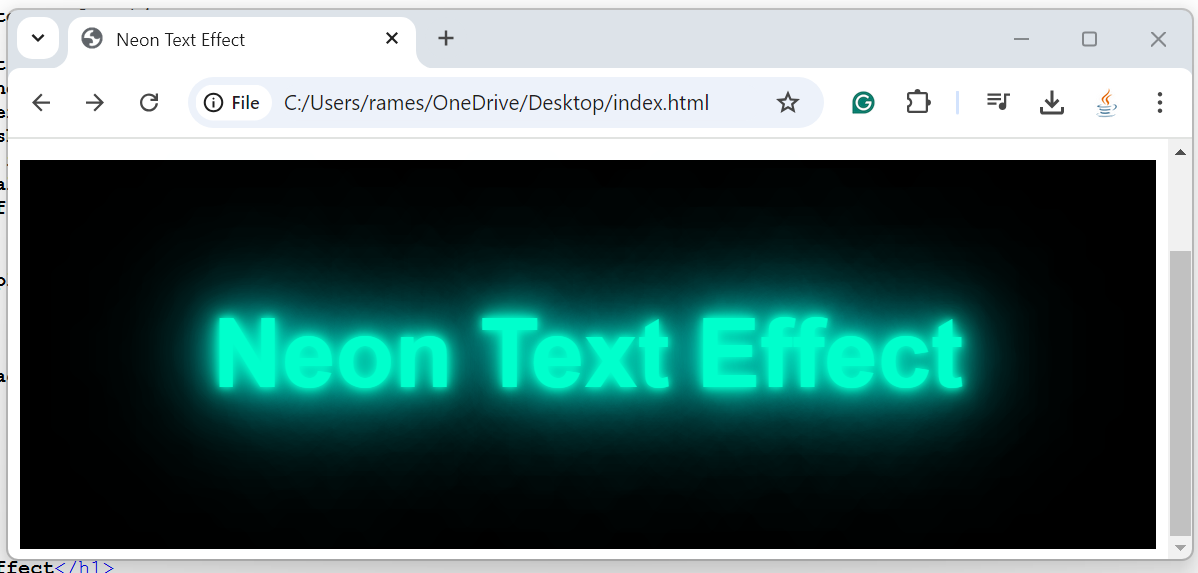Click the address bar URL

(x=497, y=102)
